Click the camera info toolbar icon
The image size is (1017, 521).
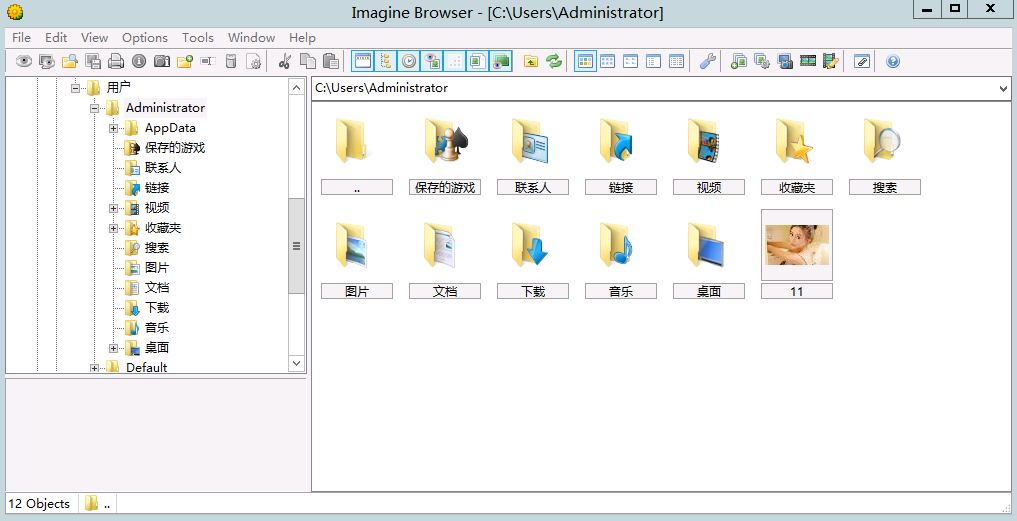pos(162,62)
